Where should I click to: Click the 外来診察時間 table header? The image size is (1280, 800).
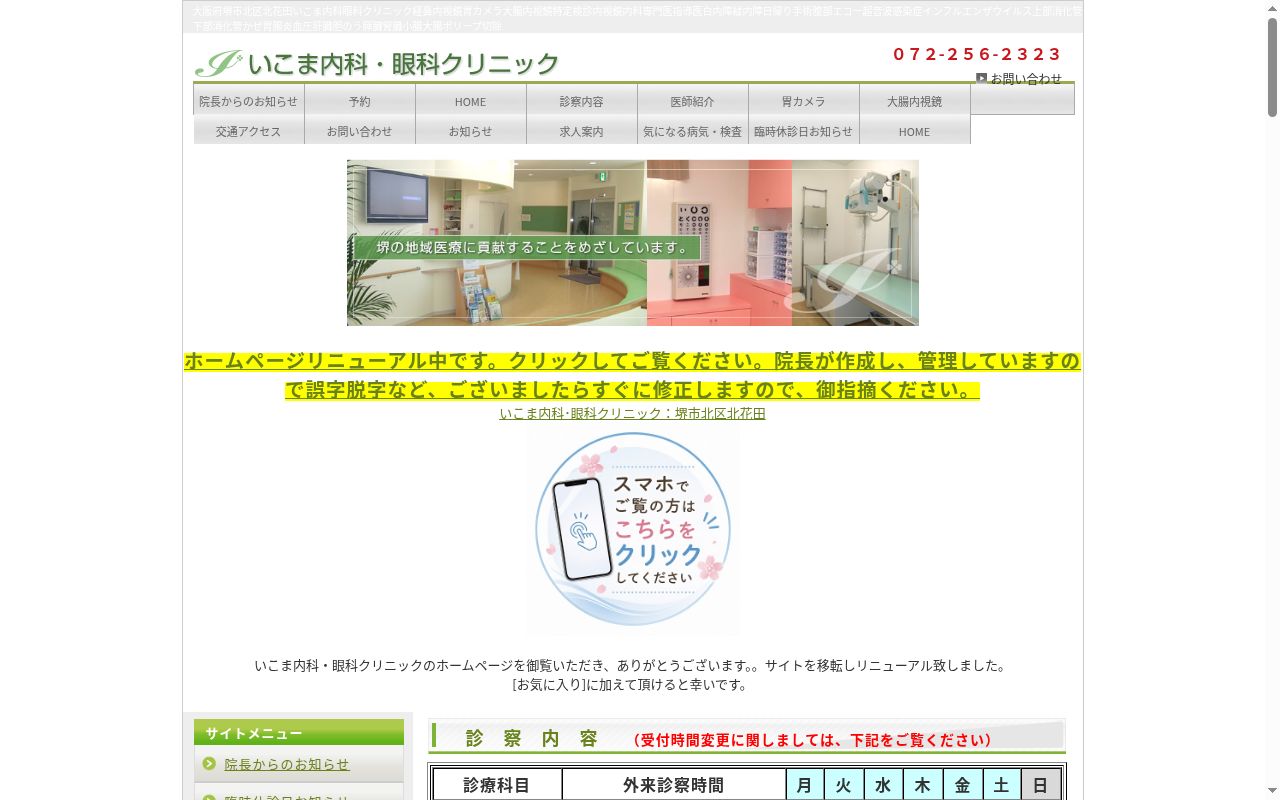coord(674,785)
